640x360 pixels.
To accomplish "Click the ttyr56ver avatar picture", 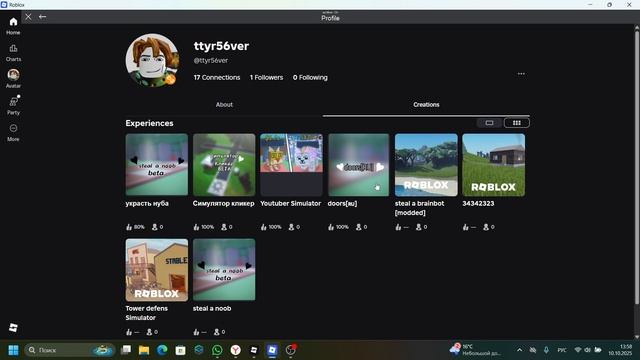I will pyautogui.click(x=152, y=60).
